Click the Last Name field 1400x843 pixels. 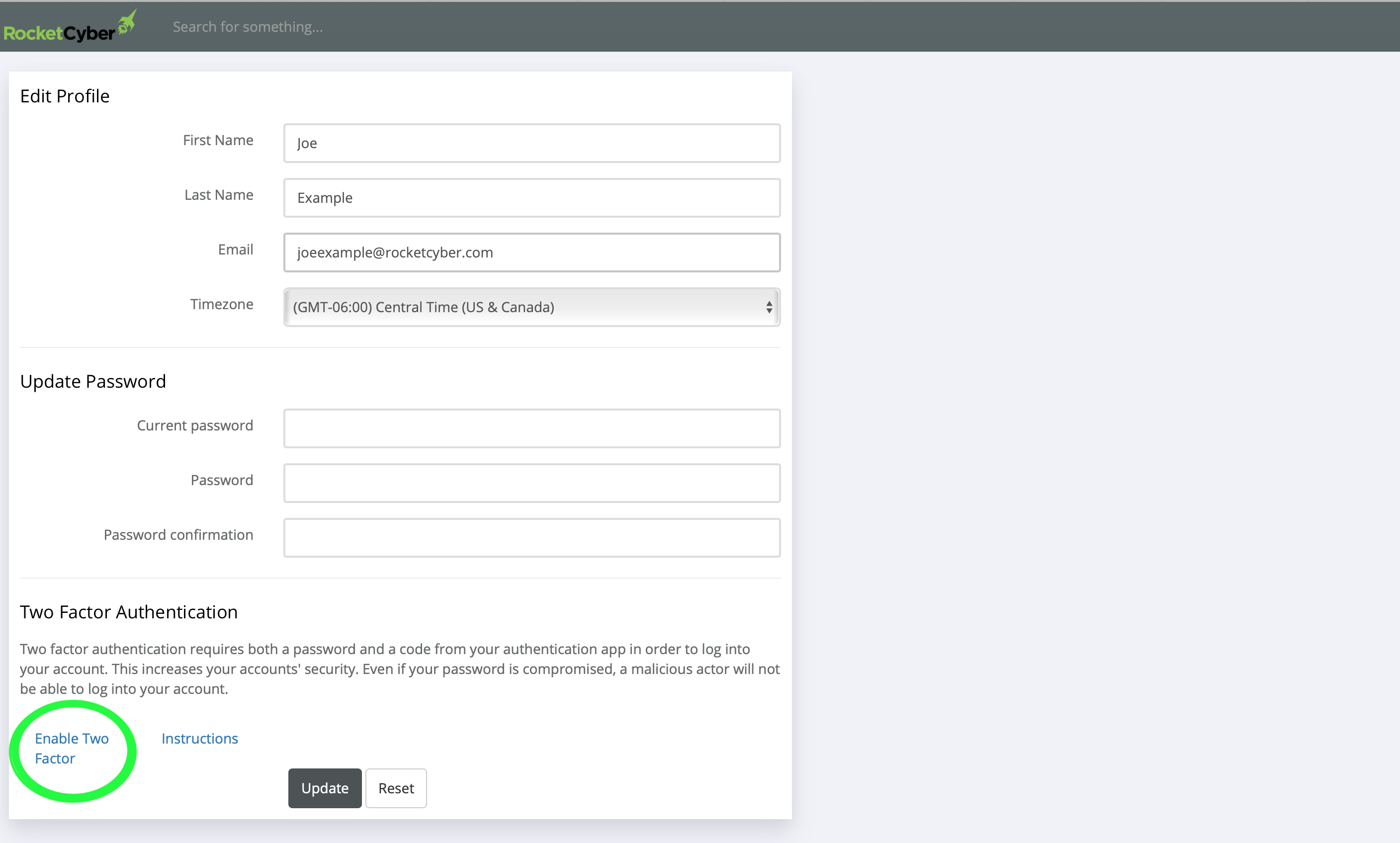pos(531,198)
